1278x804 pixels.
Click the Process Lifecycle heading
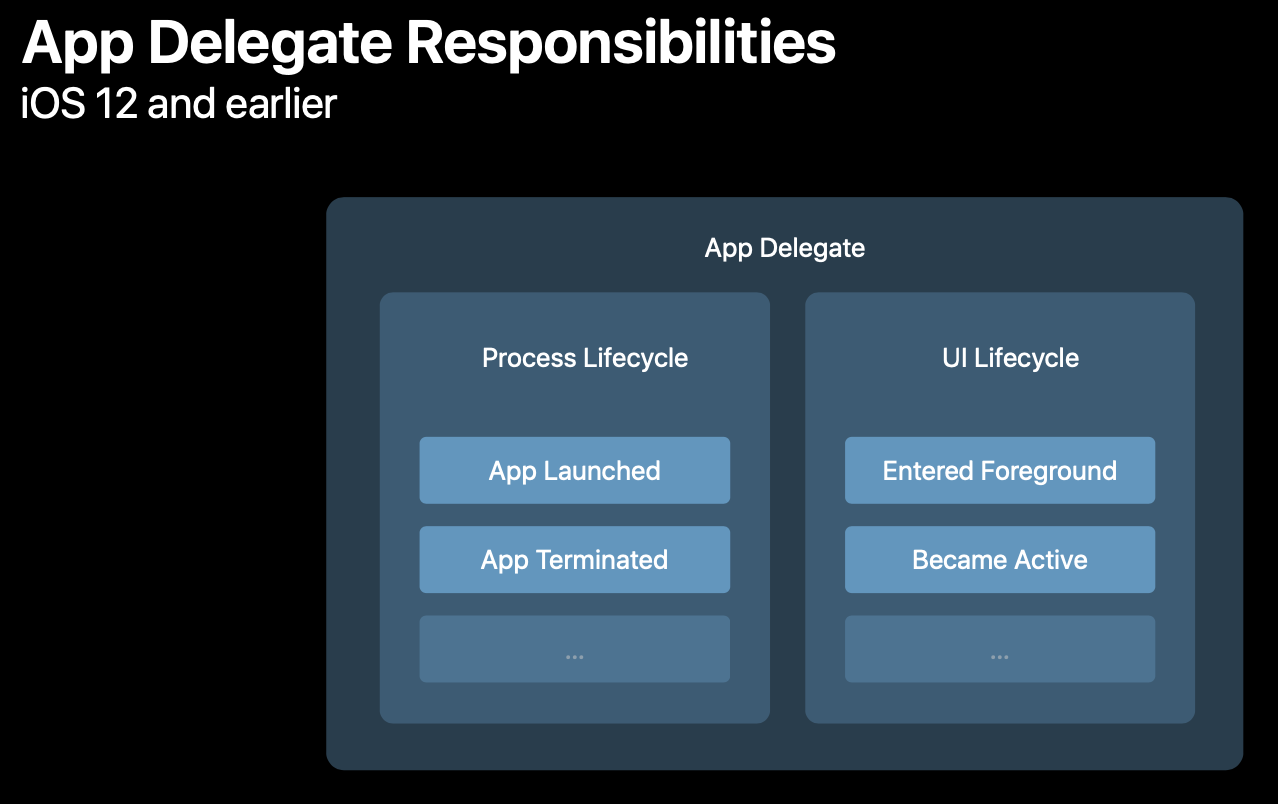tap(585, 358)
